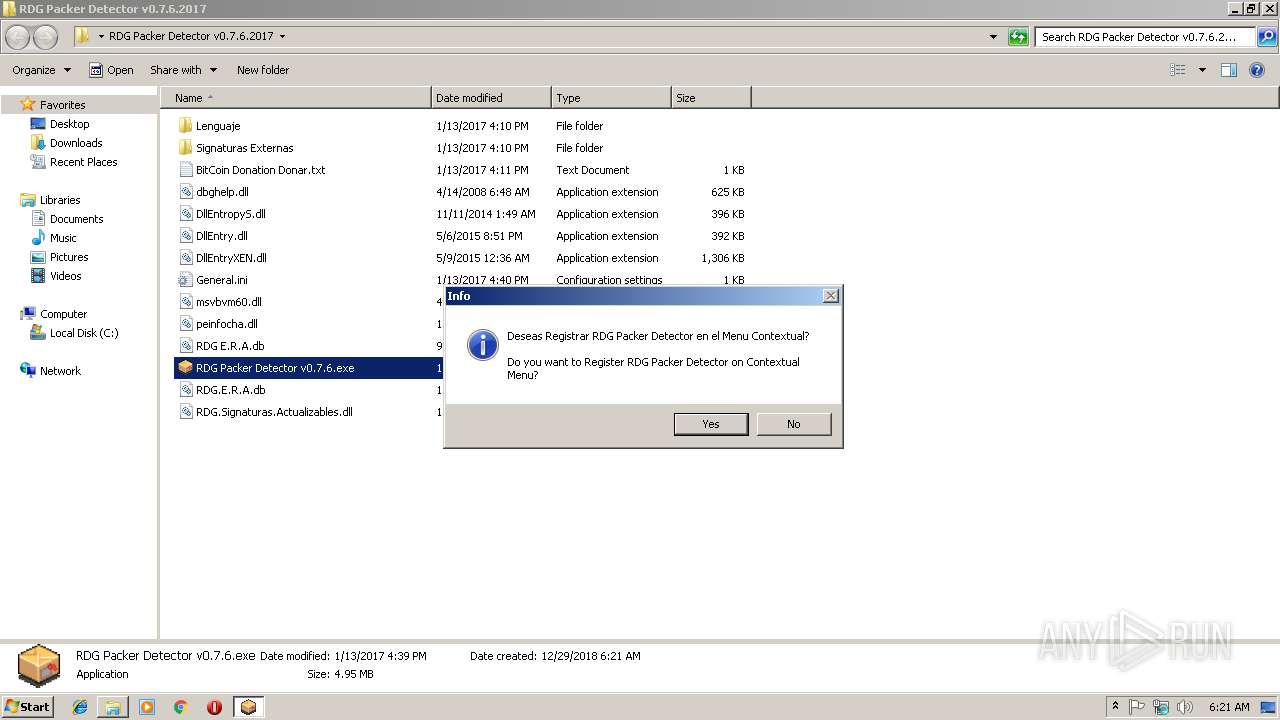This screenshot has width=1280, height=720.
Task: Select RDG.Signaturas.Actualizables.dll file icon
Action: tap(185, 412)
